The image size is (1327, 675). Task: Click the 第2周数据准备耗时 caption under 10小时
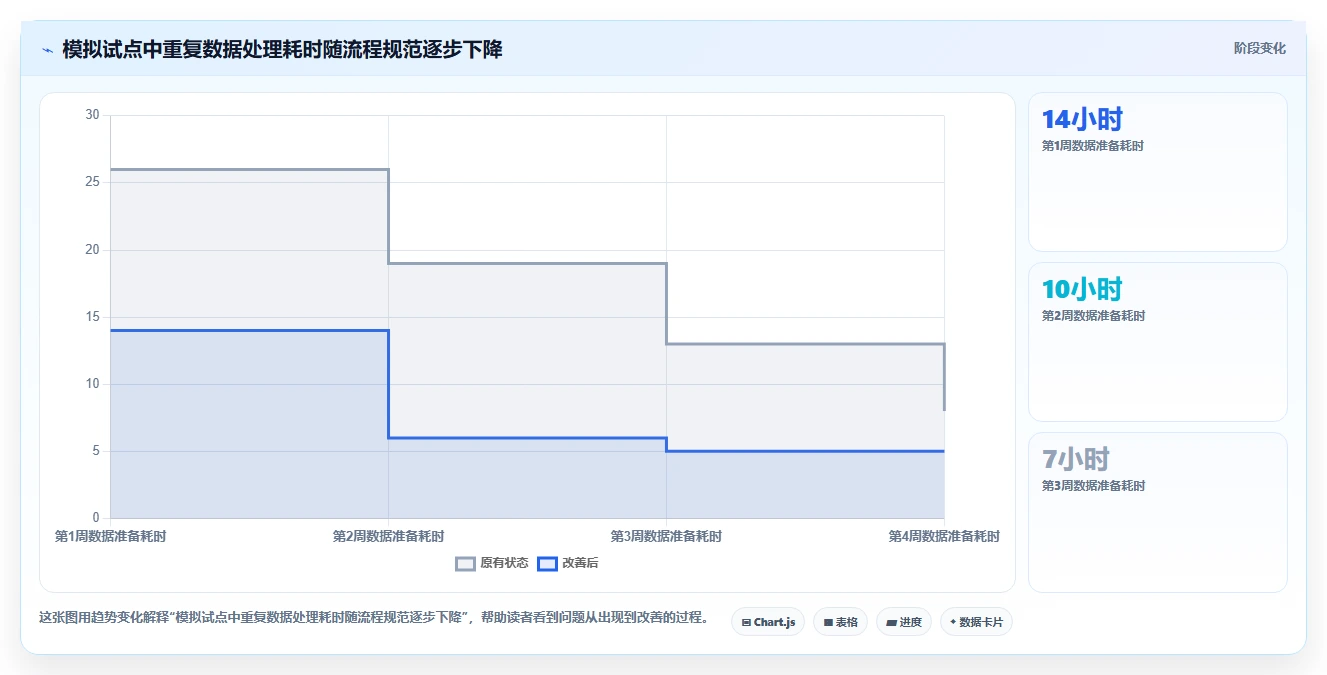pos(1093,316)
